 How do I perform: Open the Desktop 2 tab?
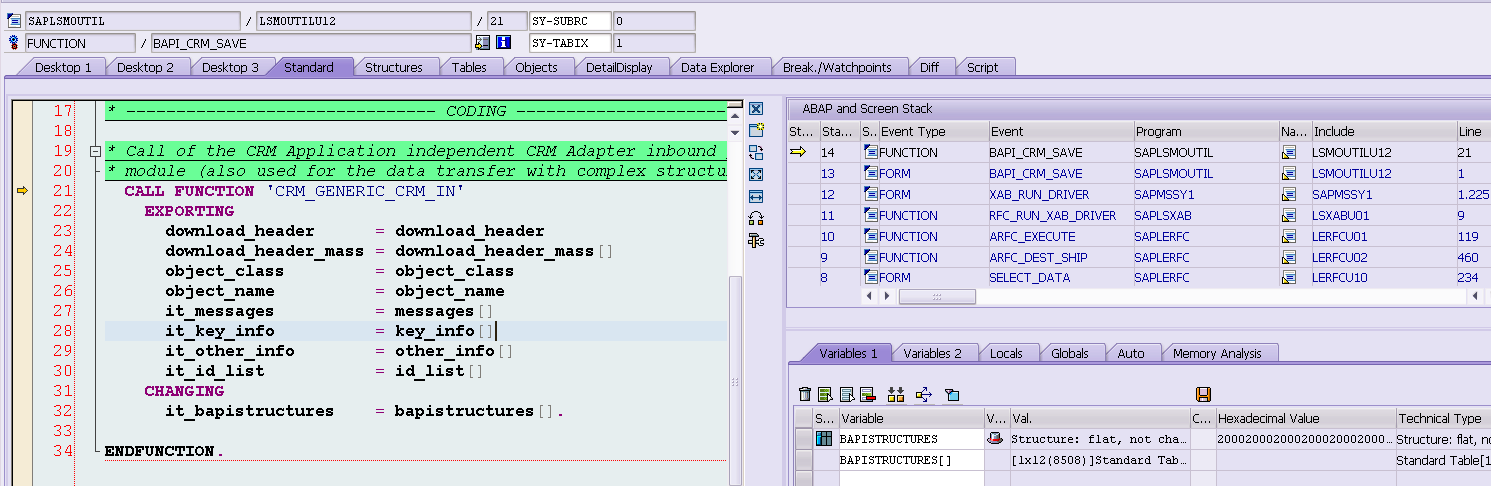(x=146, y=67)
